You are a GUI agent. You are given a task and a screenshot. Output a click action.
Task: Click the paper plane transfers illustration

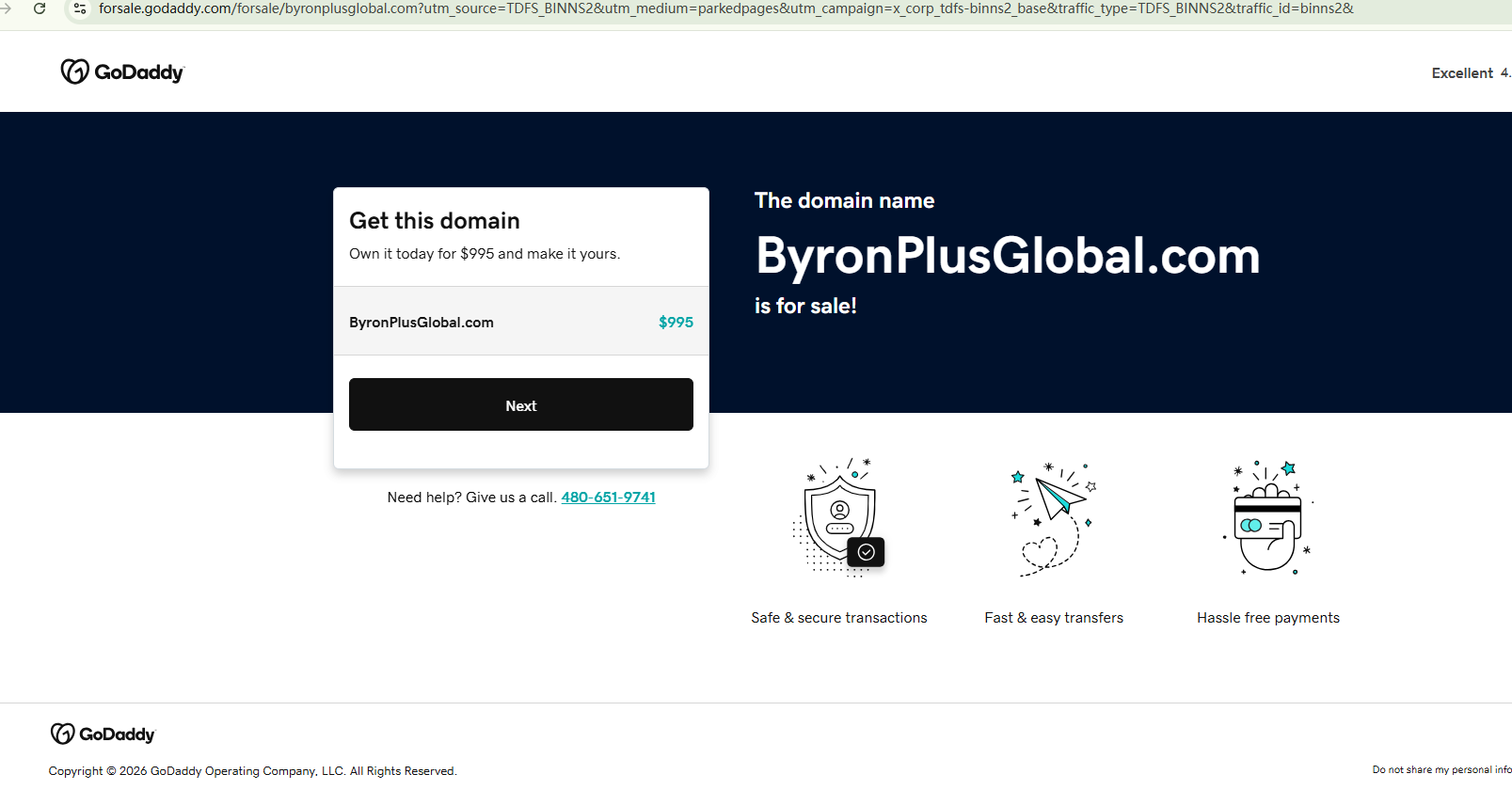[x=1054, y=518]
